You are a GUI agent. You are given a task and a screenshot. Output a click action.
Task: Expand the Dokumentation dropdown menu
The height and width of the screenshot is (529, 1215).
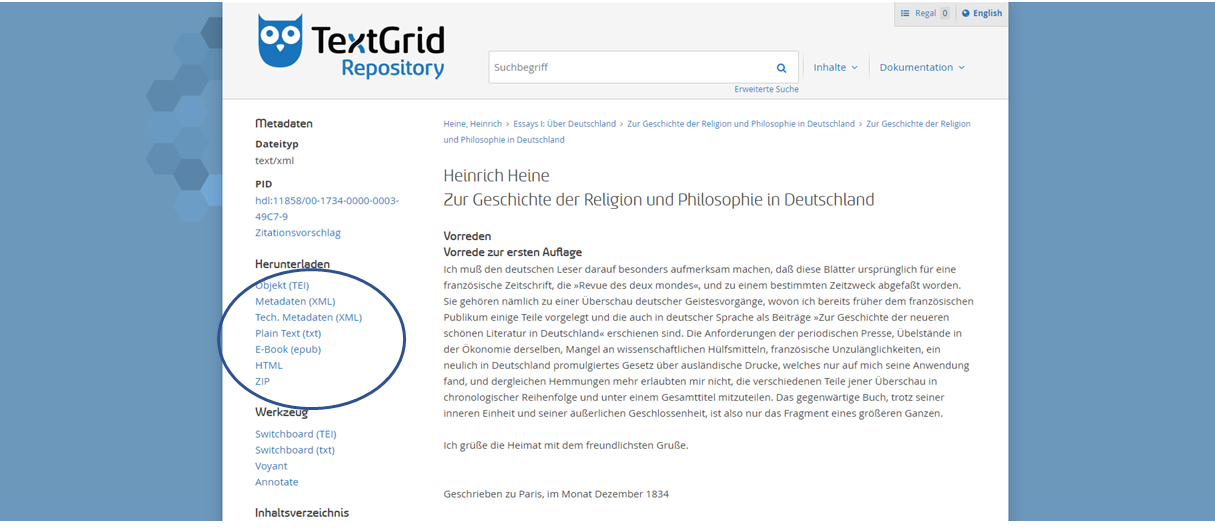pos(922,68)
